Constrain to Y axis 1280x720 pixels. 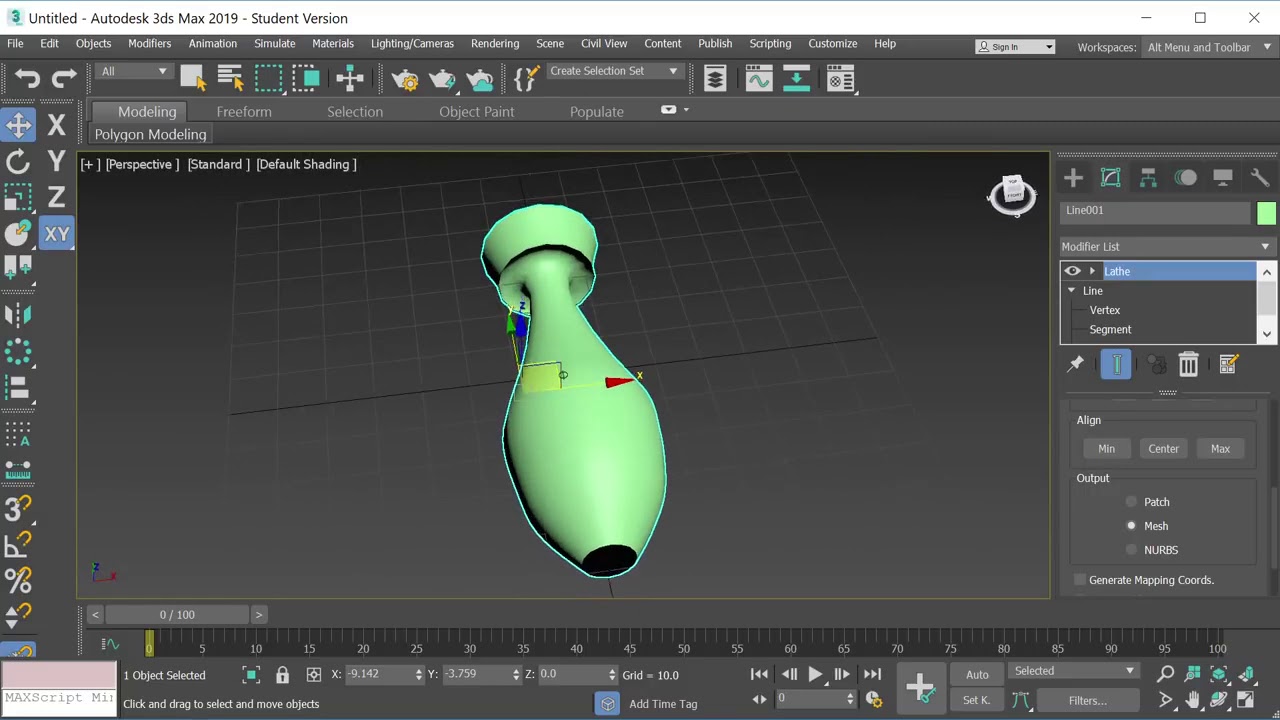pyautogui.click(x=57, y=161)
